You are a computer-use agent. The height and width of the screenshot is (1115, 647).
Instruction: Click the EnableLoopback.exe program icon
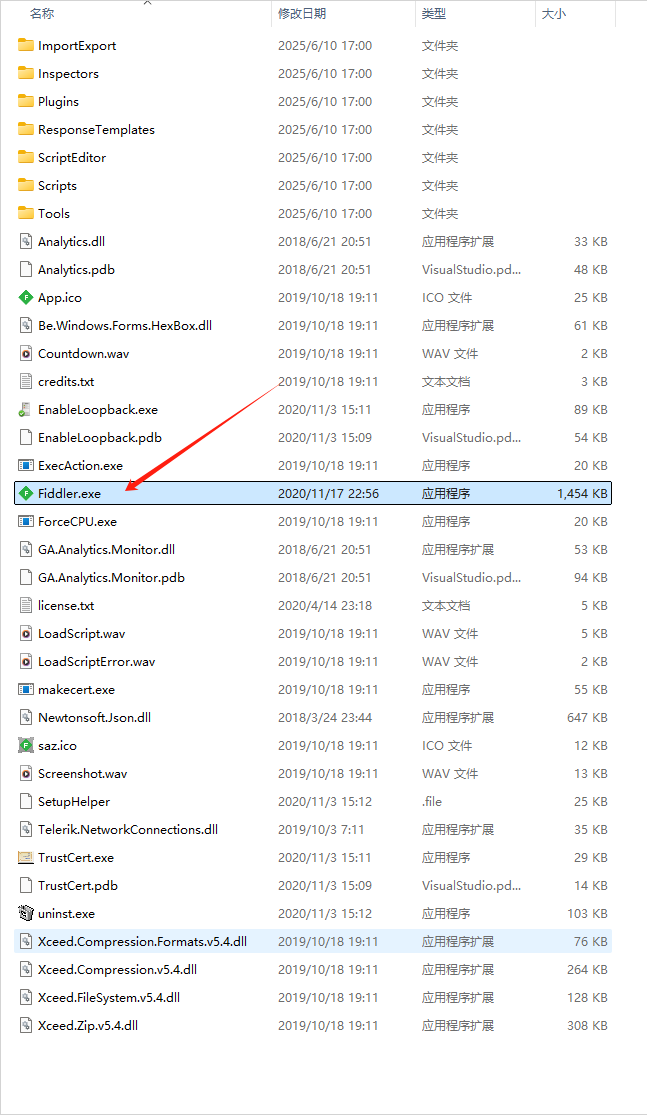pyautogui.click(x=26, y=410)
